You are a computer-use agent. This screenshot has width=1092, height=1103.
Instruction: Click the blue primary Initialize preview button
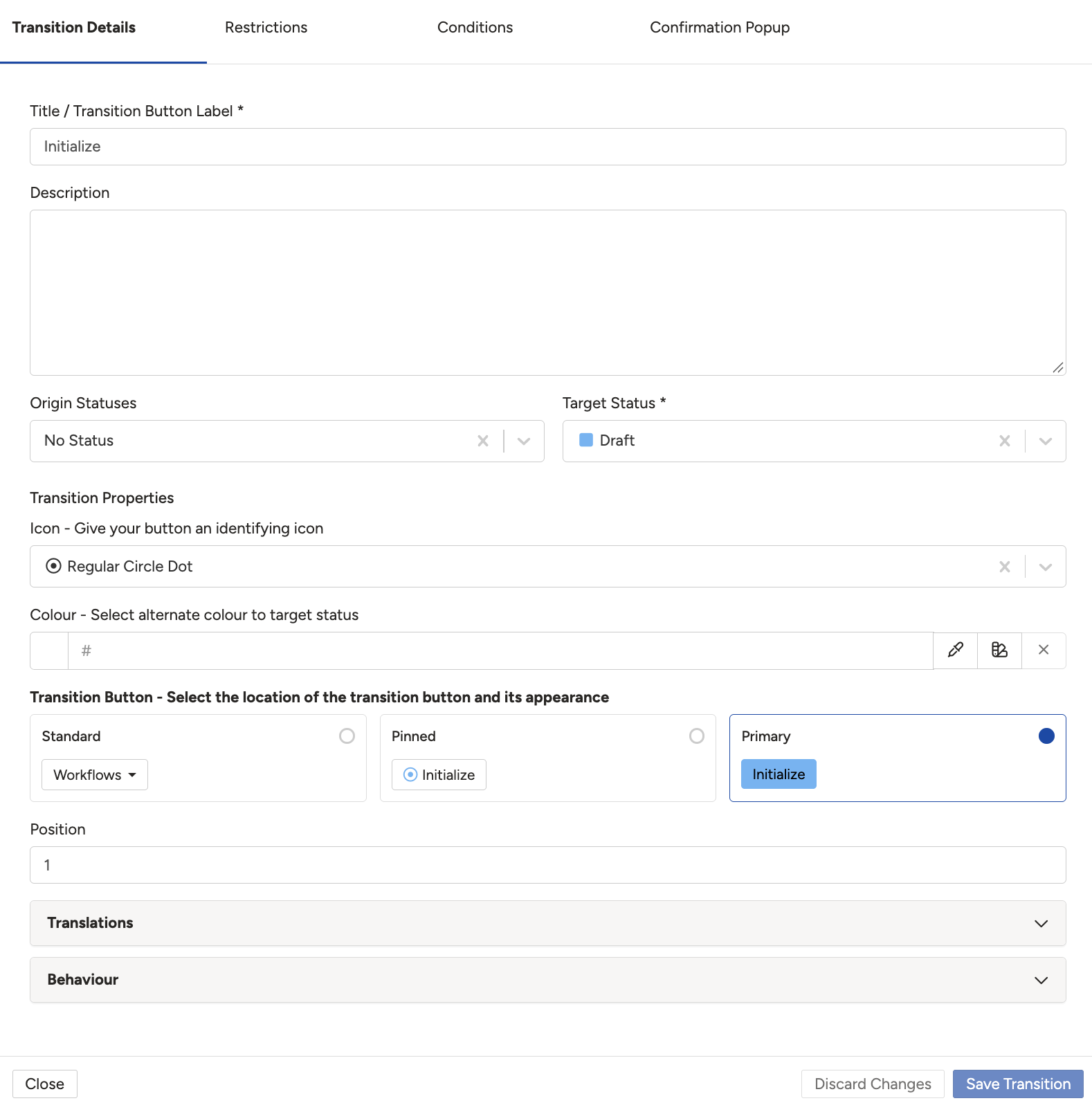(x=779, y=774)
